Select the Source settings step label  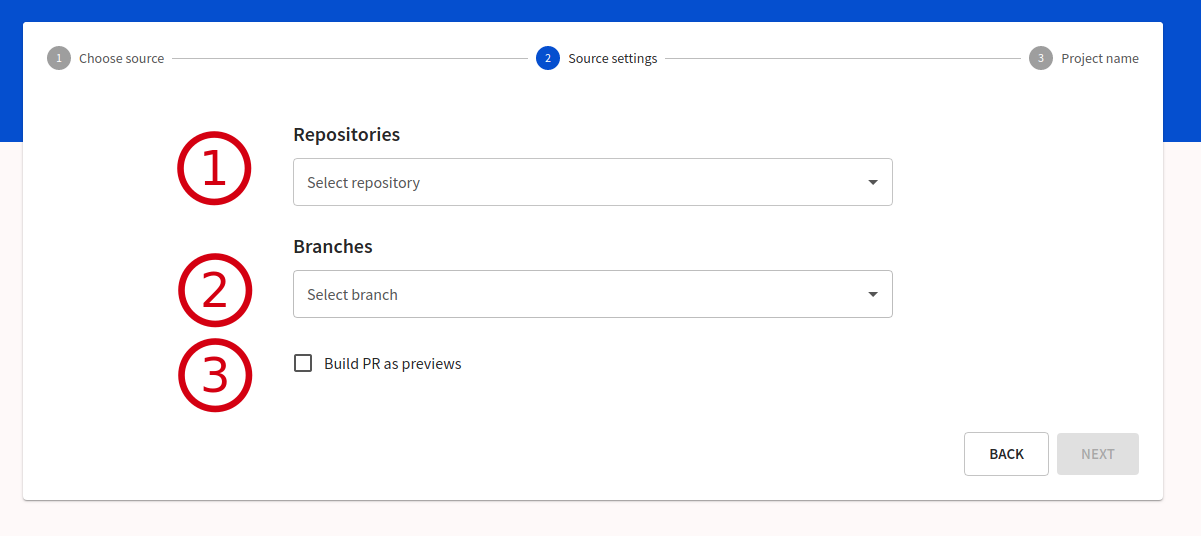click(613, 58)
